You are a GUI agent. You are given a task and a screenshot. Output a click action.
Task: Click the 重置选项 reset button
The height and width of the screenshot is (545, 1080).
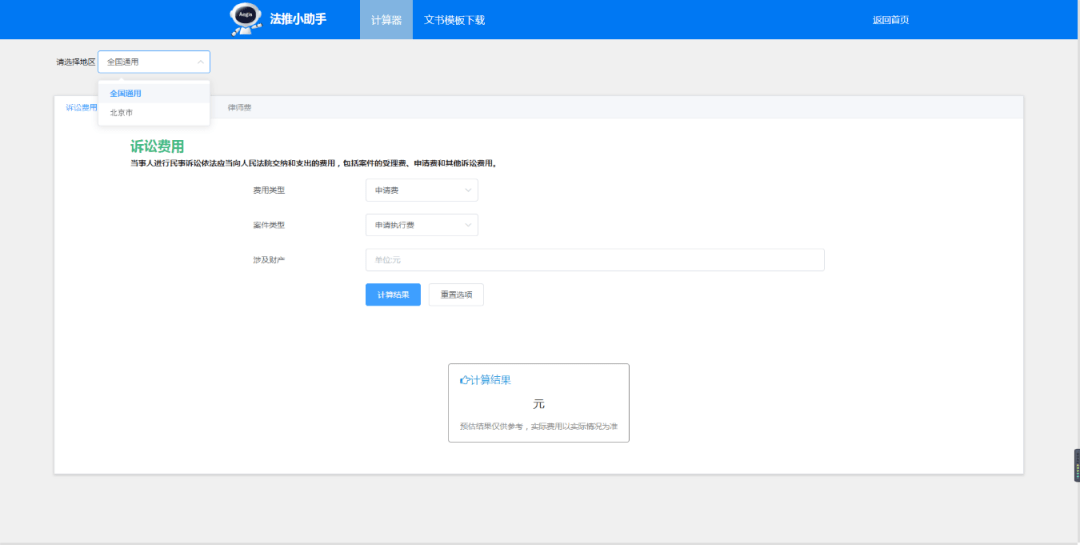click(x=456, y=294)
